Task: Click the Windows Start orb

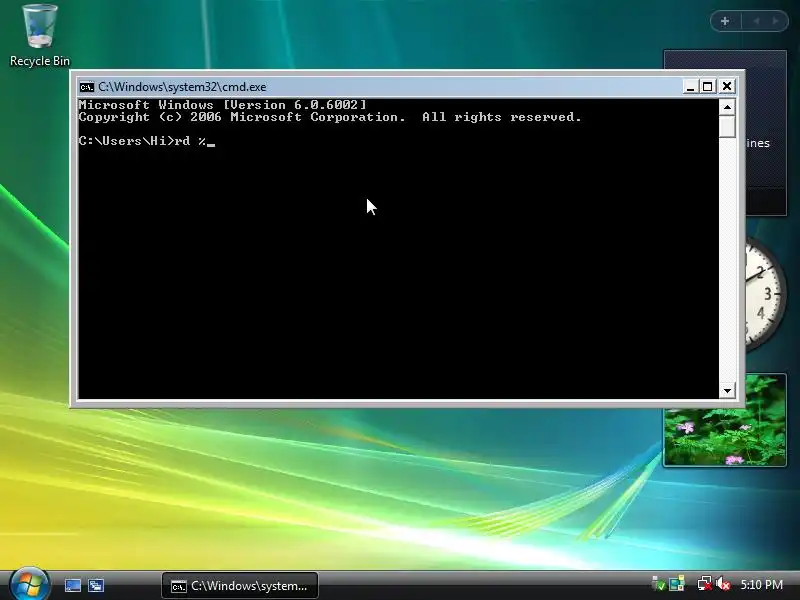Action: point(29,585)
